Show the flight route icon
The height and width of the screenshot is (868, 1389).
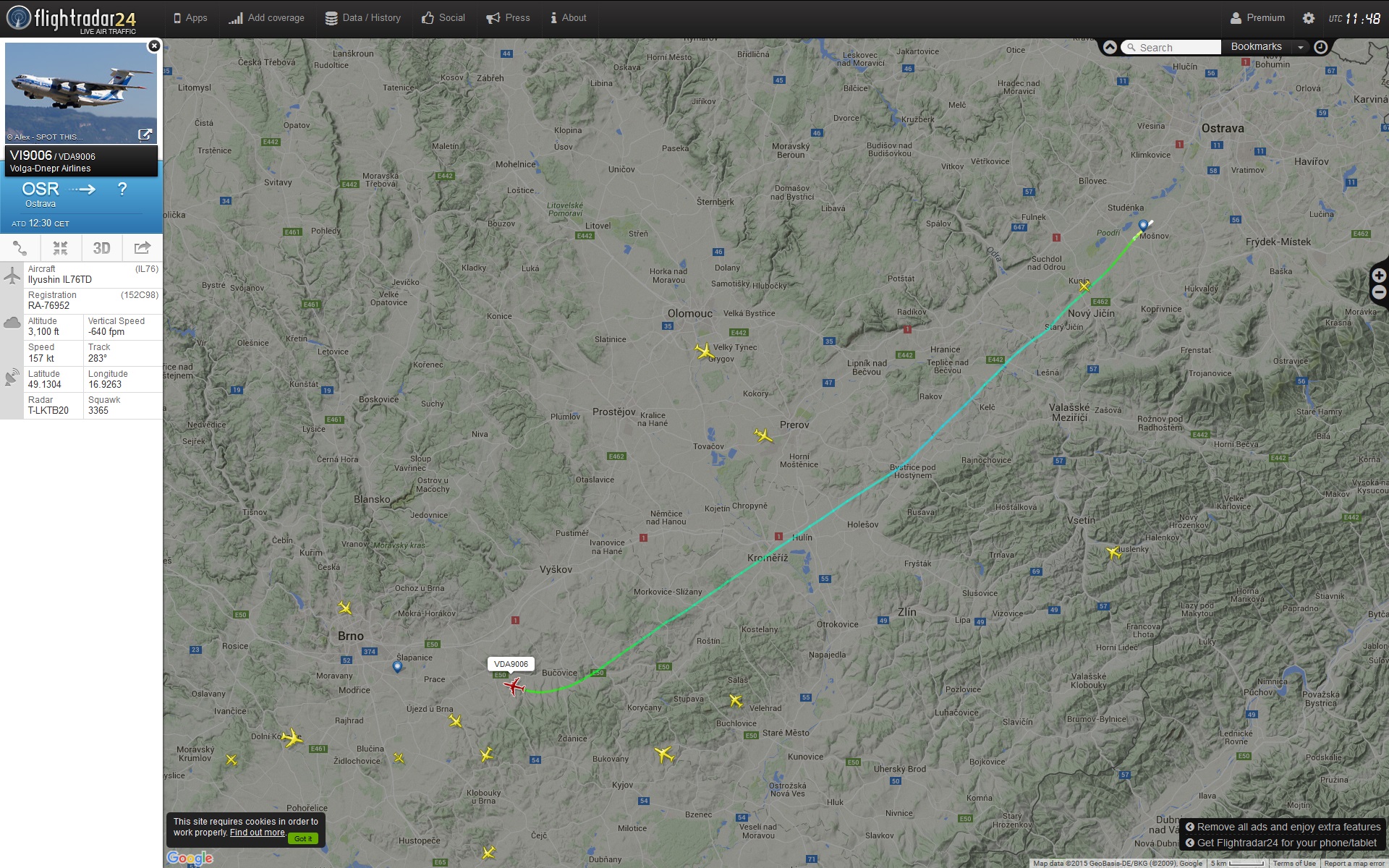pos(20,248)
